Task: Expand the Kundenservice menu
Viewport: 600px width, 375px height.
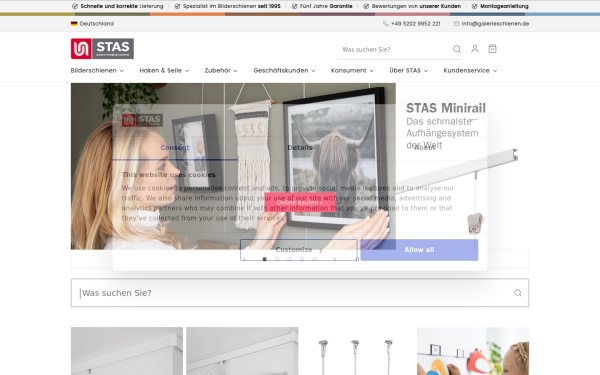Action: 470,70
